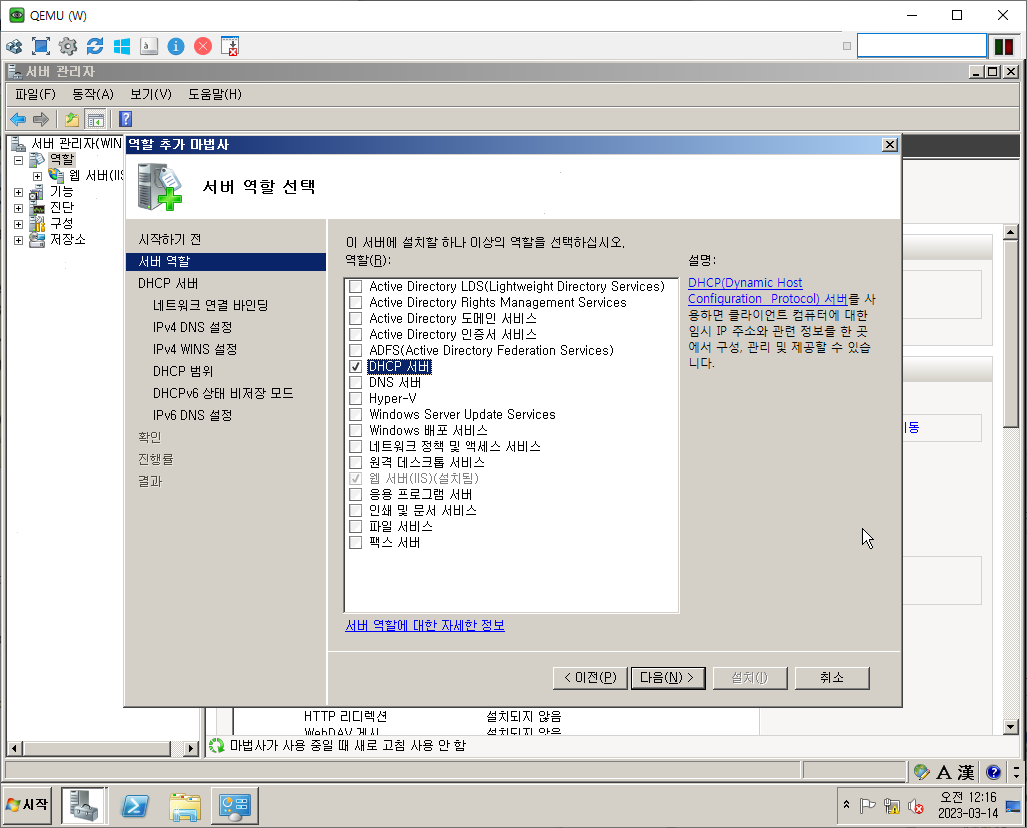Open the 파일(F) menu
This screenshot has width=1027, height=828.
(x=35, y=94)
